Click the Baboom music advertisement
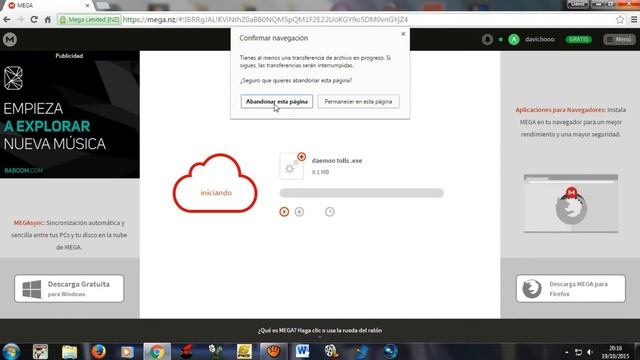The height and width of the screenshot is (360, 640). pyautogui.click(x=69, y=114)
